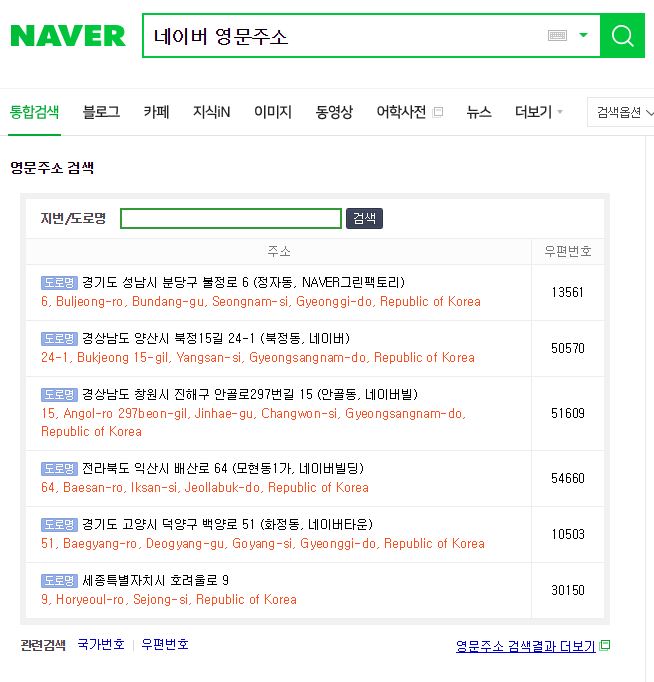
Task: Click the new-window icon beside 어학사전
Action: [x=438, y=112]
